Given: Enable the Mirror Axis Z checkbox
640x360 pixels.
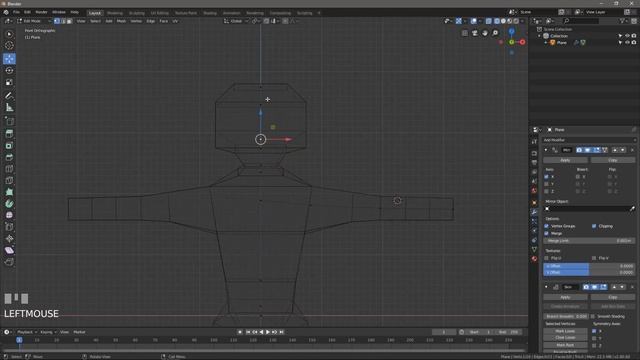Looking at the screenshot, I should [547, 191].
